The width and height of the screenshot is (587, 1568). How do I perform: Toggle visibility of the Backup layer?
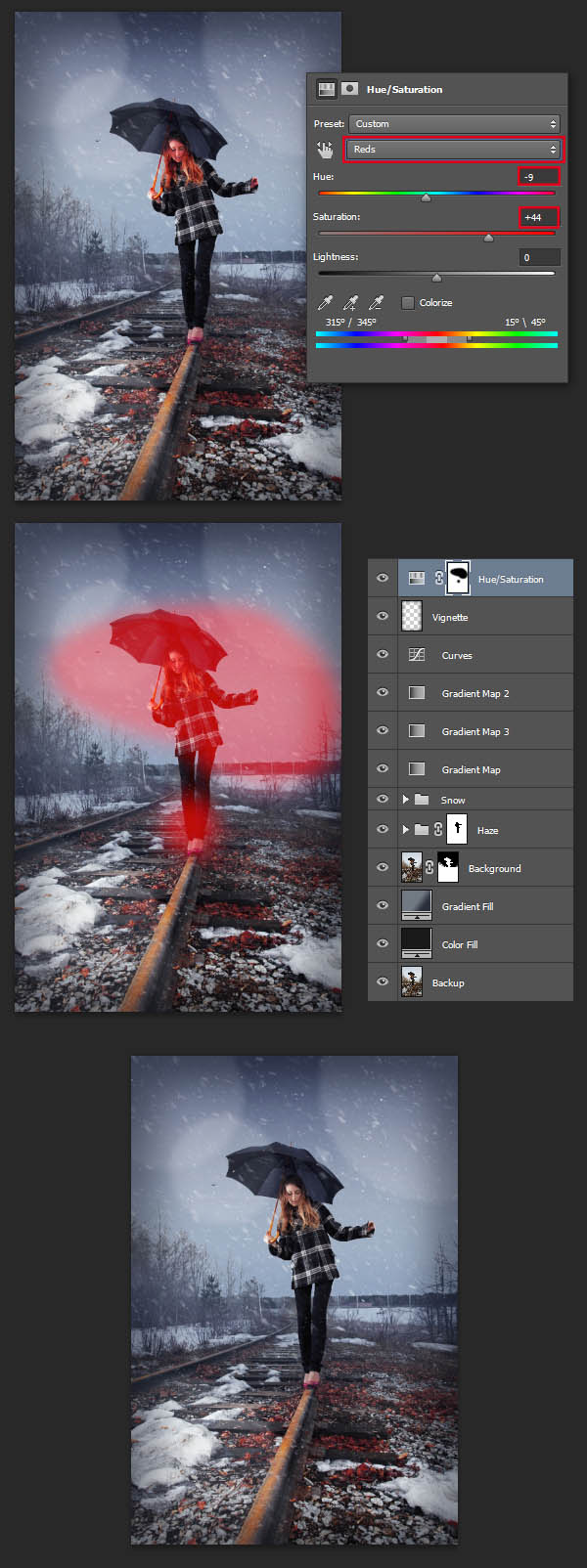[x=383, y=982]
